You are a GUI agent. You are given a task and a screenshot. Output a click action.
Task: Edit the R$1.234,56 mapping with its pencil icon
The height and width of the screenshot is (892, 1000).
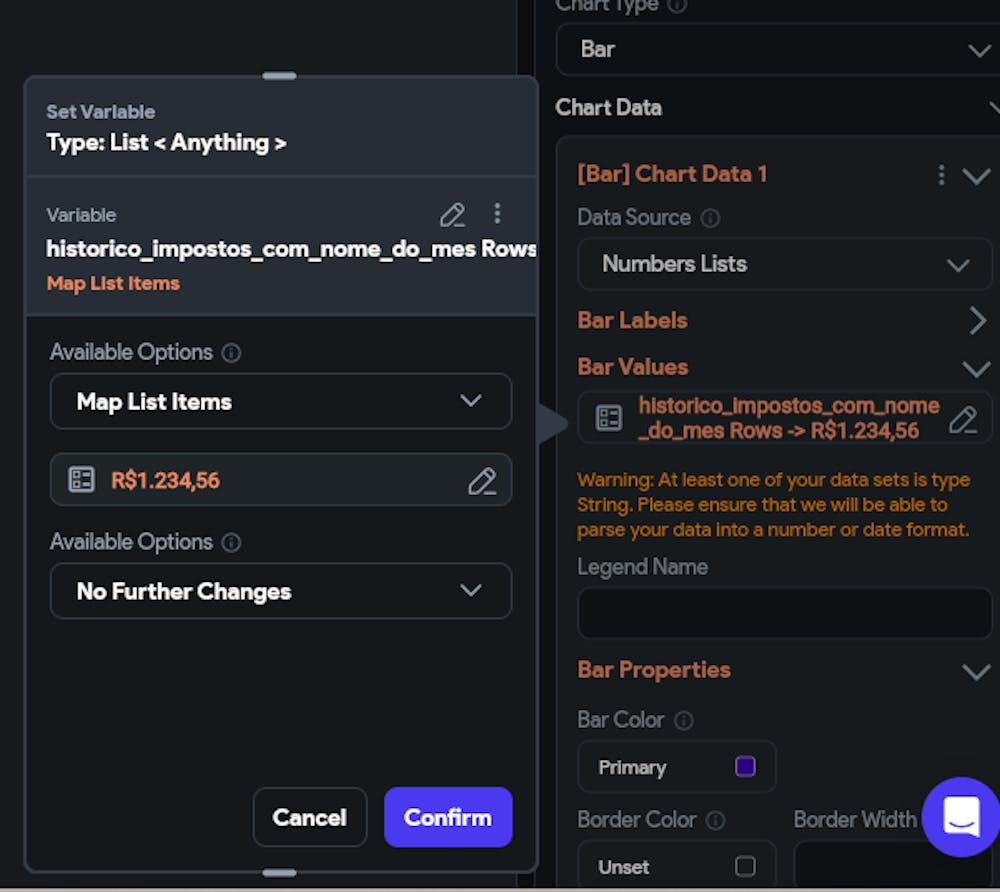pos(483,481)
